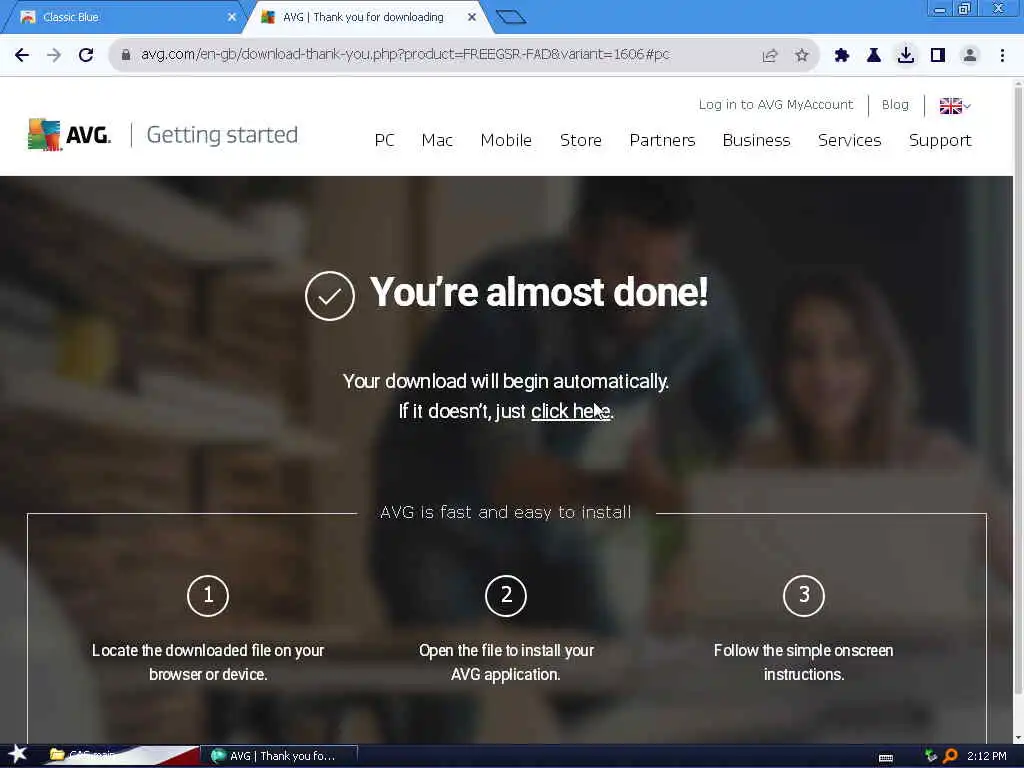Image resolution: width=1024 pixels, height=768 pixels.
Task: Click the AVG logo
Action: 69,135
